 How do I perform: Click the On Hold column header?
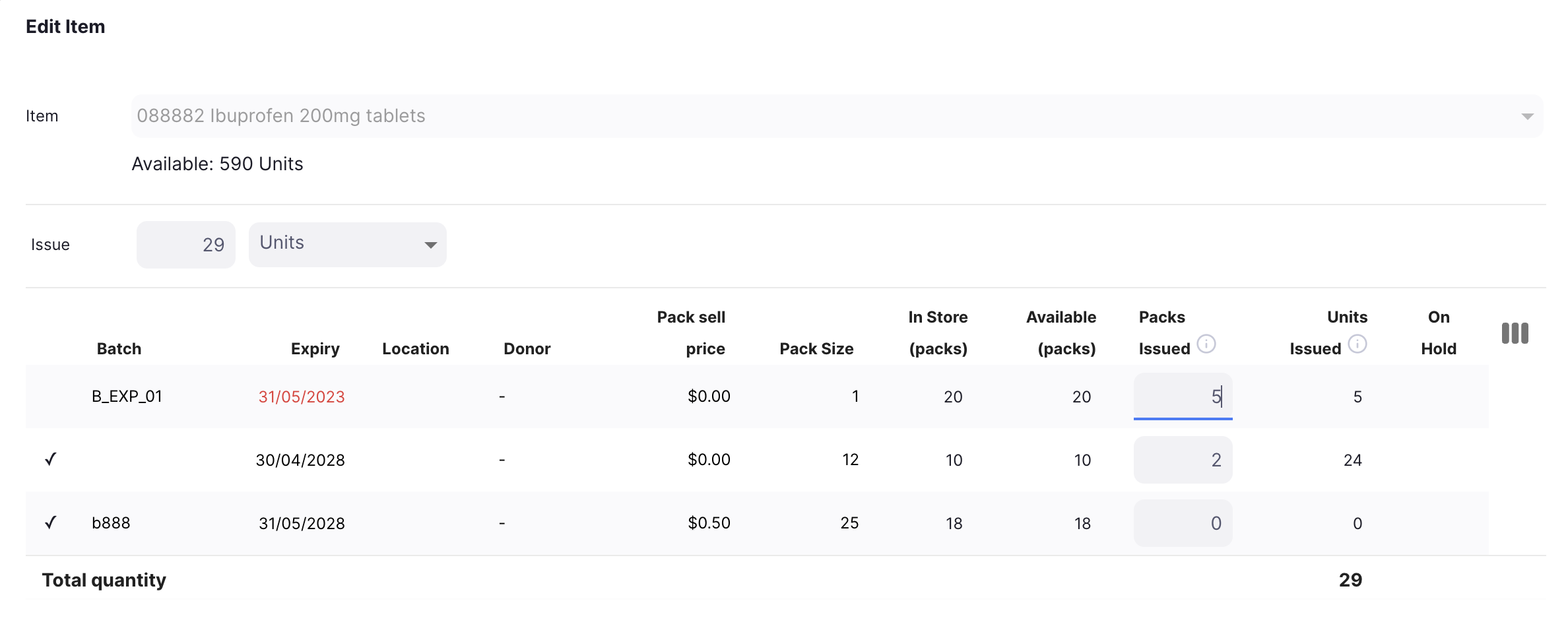[x=1439, y=333]
